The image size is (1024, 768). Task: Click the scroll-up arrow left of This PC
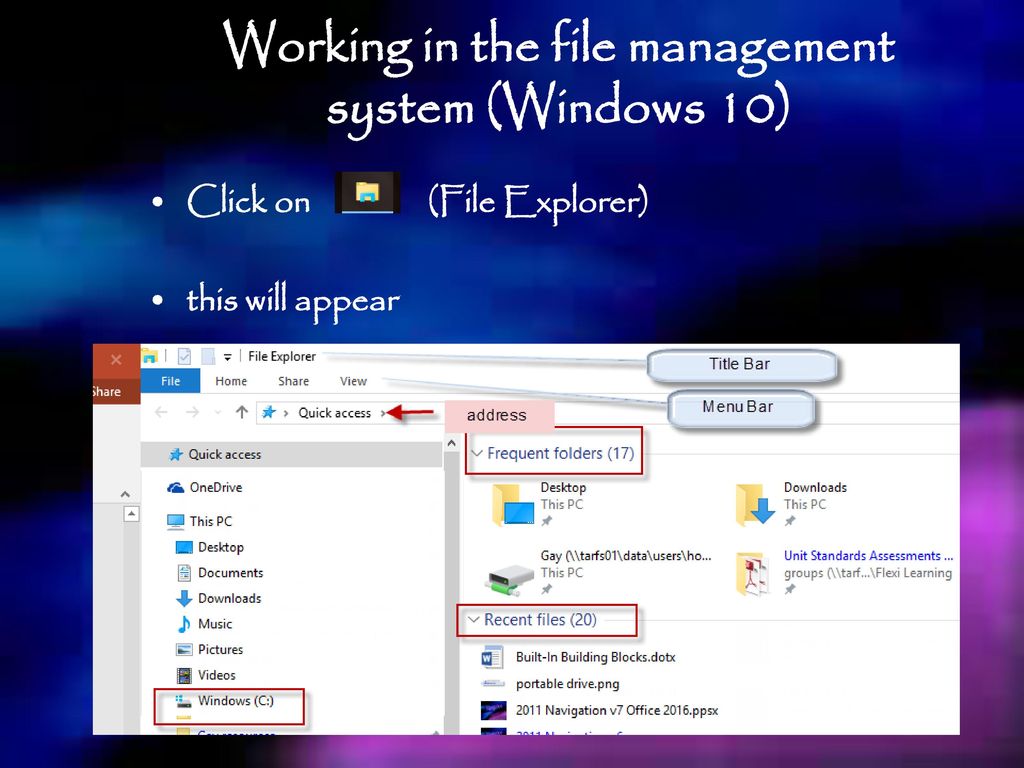[131, 515]
